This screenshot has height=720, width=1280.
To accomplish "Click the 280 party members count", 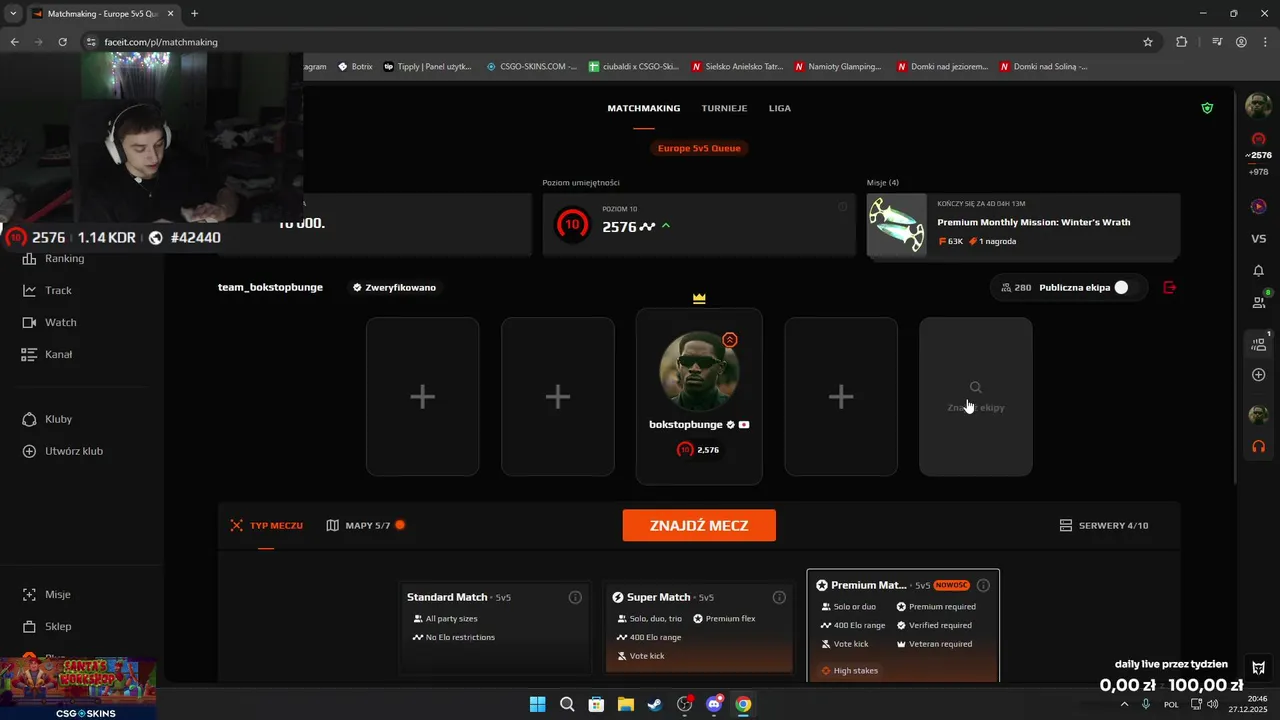I will [x=1016, y=287].
